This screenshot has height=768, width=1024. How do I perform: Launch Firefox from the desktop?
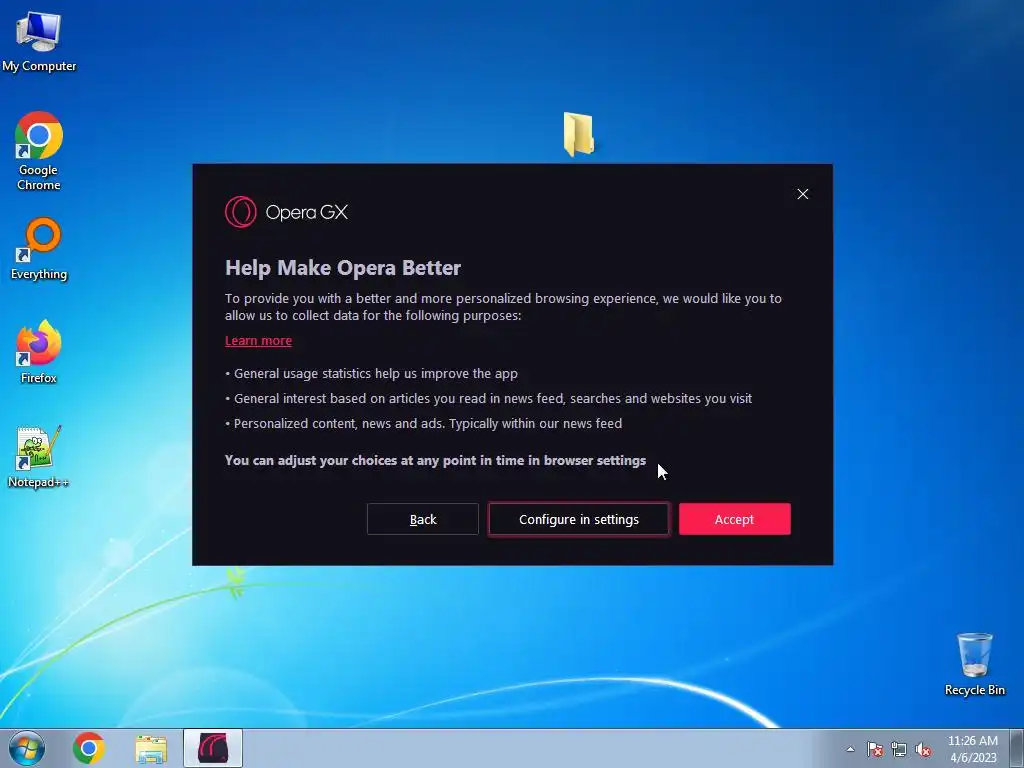39,352
